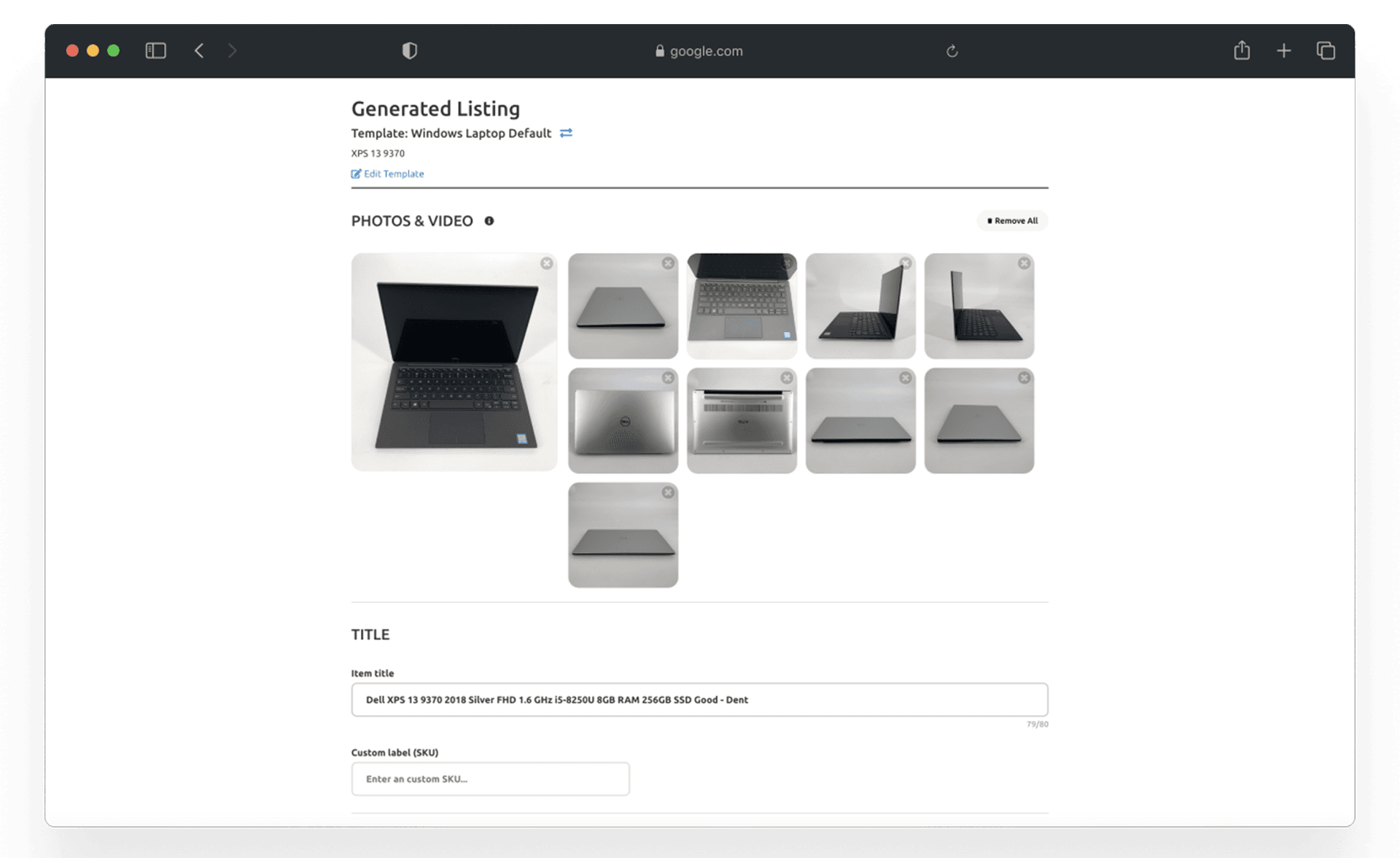Remove the large front-view laptop photo
The width and height of the screenshot is (1400, 858).
(547, 263)
